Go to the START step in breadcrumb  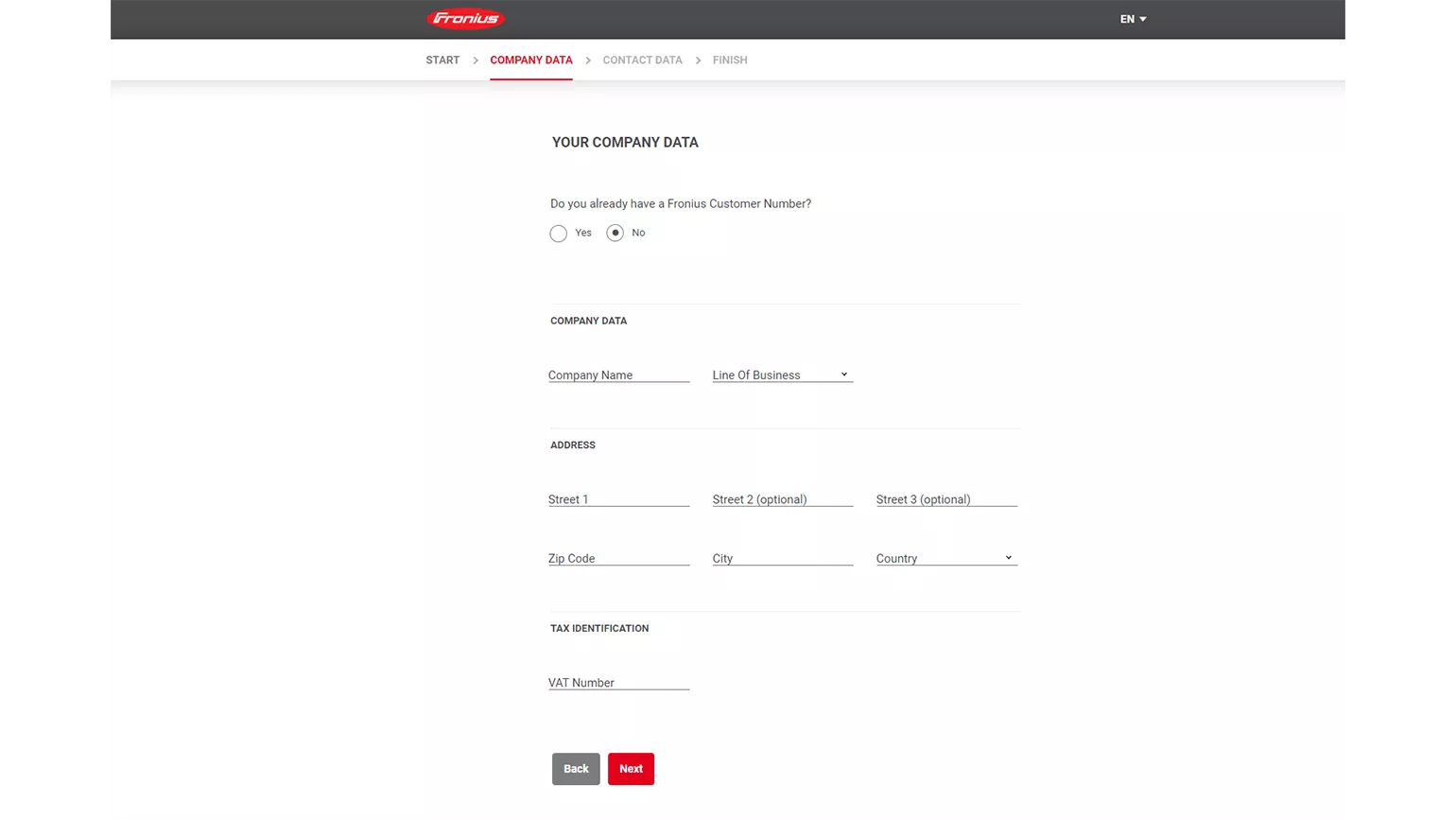click(442, 60)
